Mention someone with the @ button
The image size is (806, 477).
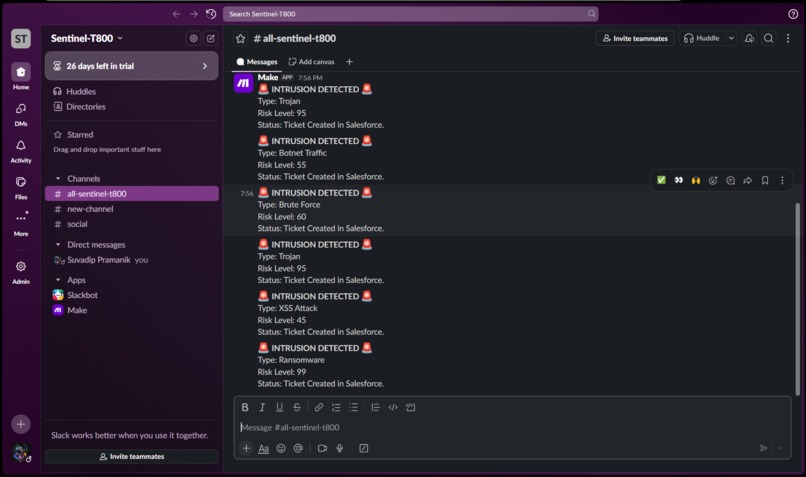(298, 448)
